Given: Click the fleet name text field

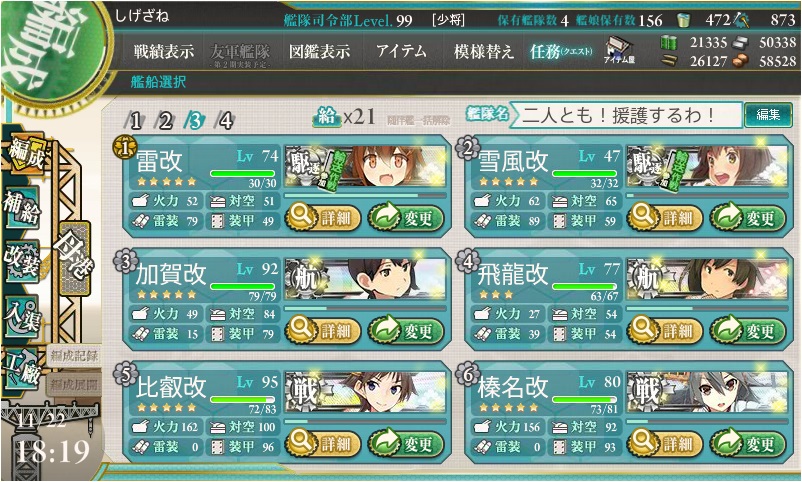Looking at the screenshot, I should tap(625, 115).
